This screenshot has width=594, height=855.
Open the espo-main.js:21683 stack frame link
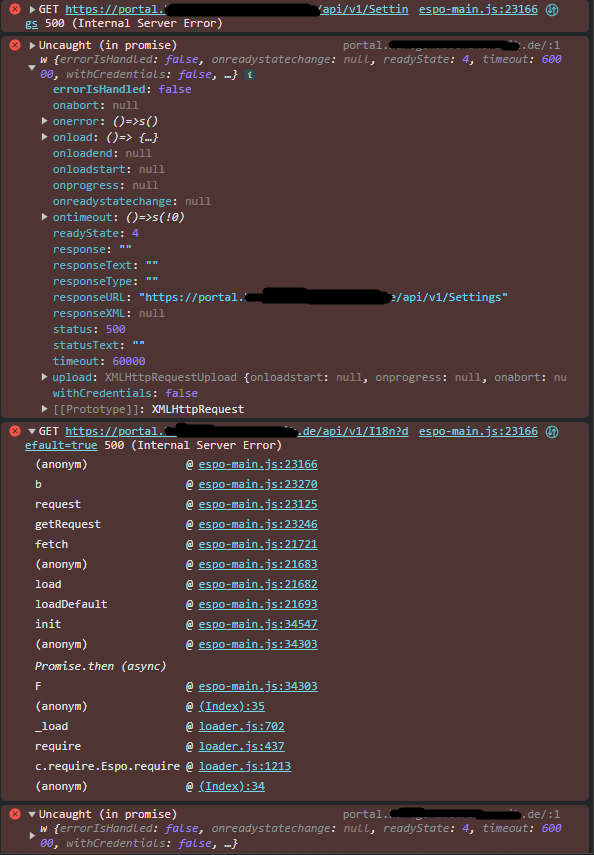pyautogui.click(x=258, y=564)
